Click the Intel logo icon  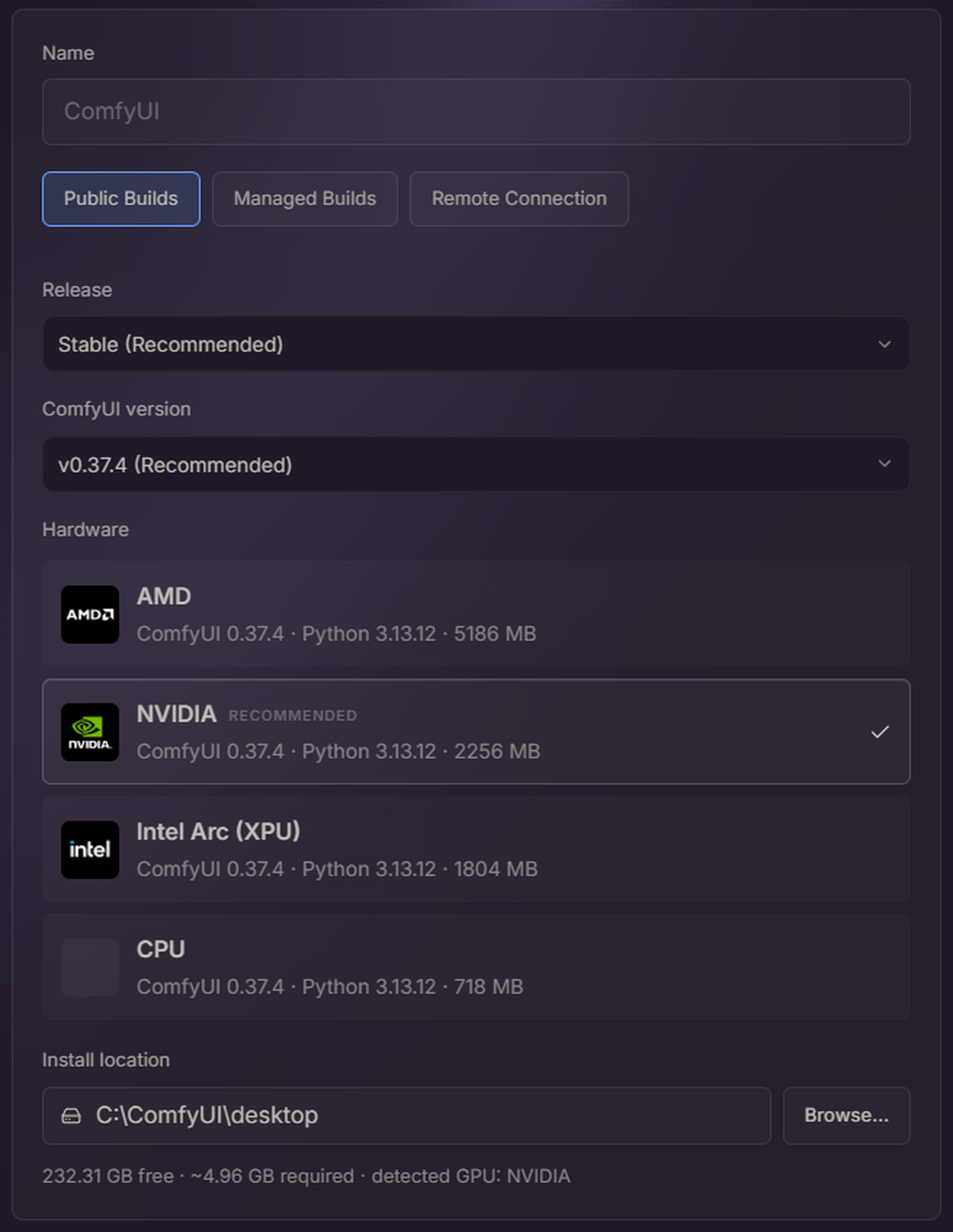click(x=90, y=850)
